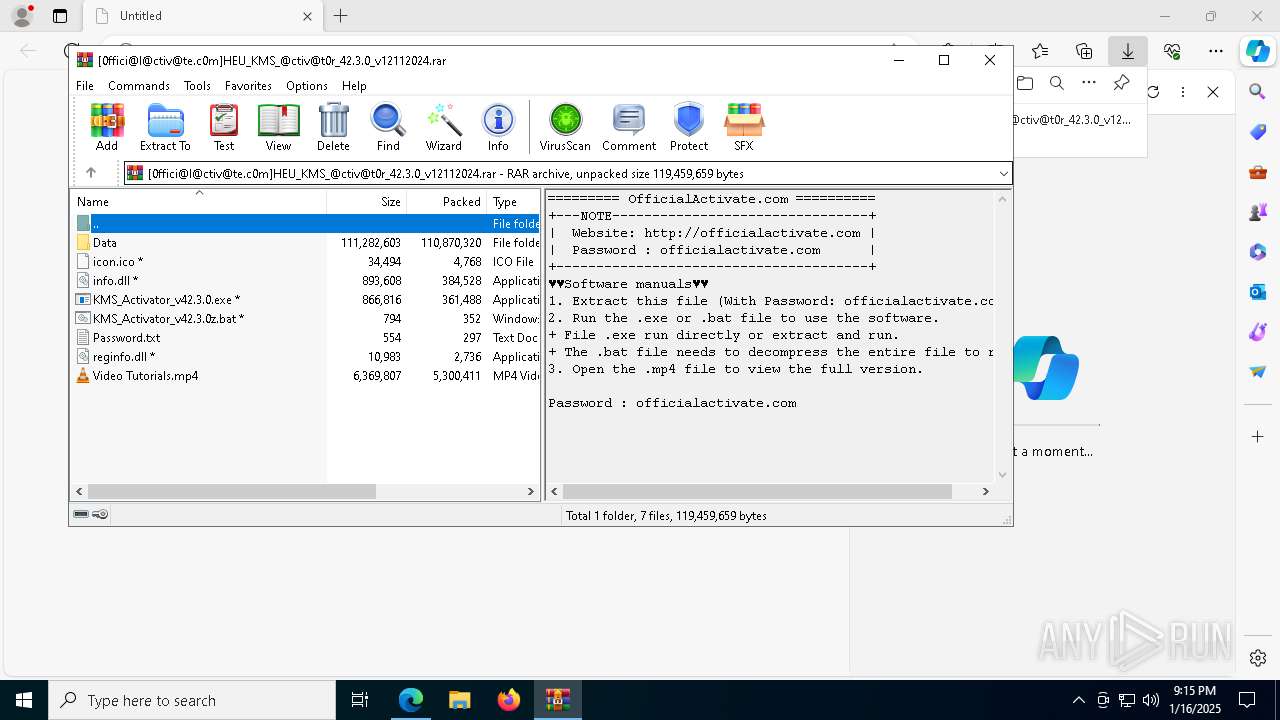Open Edge Collections icon
1280x720 pixels.
pos(1084,51)
